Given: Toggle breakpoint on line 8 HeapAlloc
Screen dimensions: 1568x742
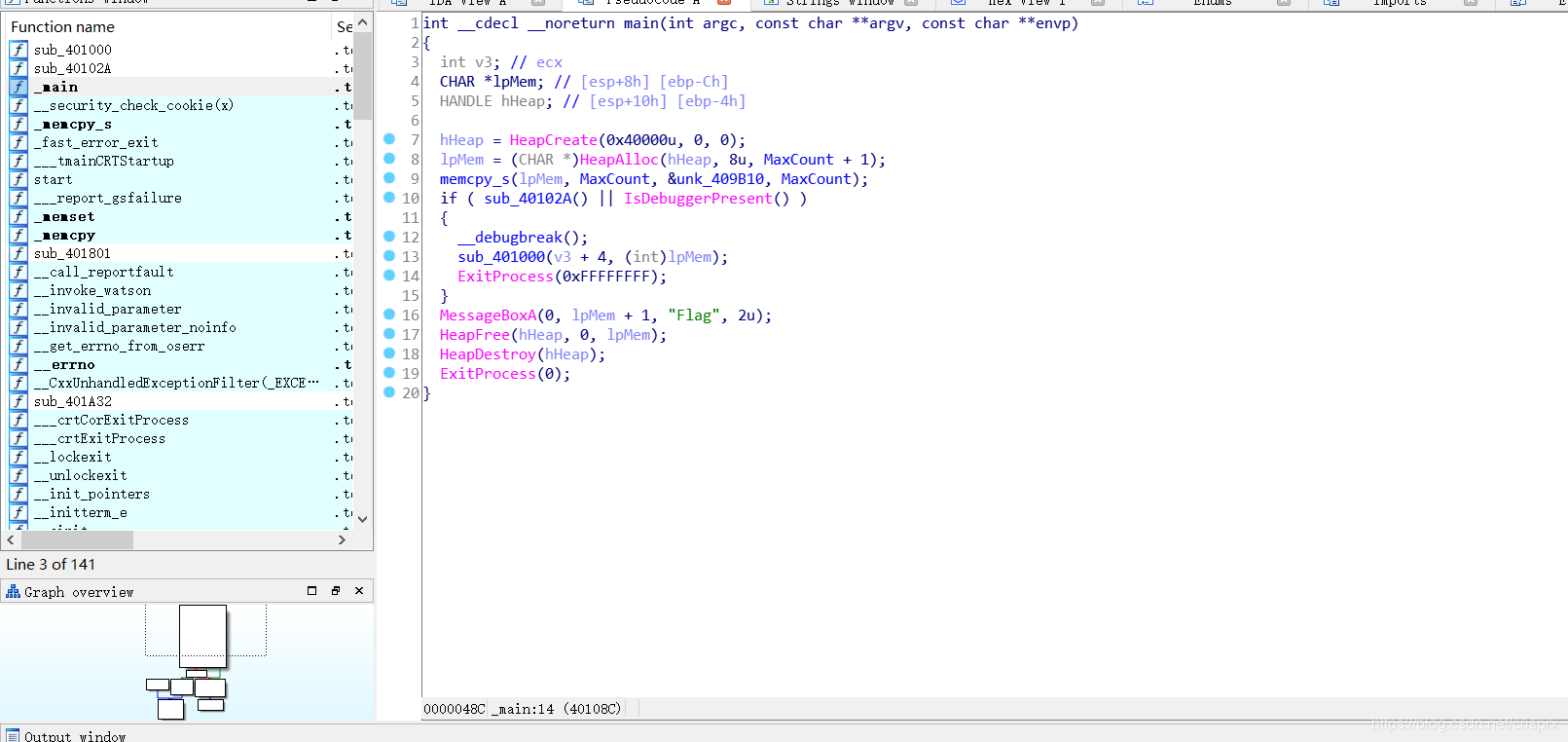Looking at the screenshot, I should pos(389,159).
